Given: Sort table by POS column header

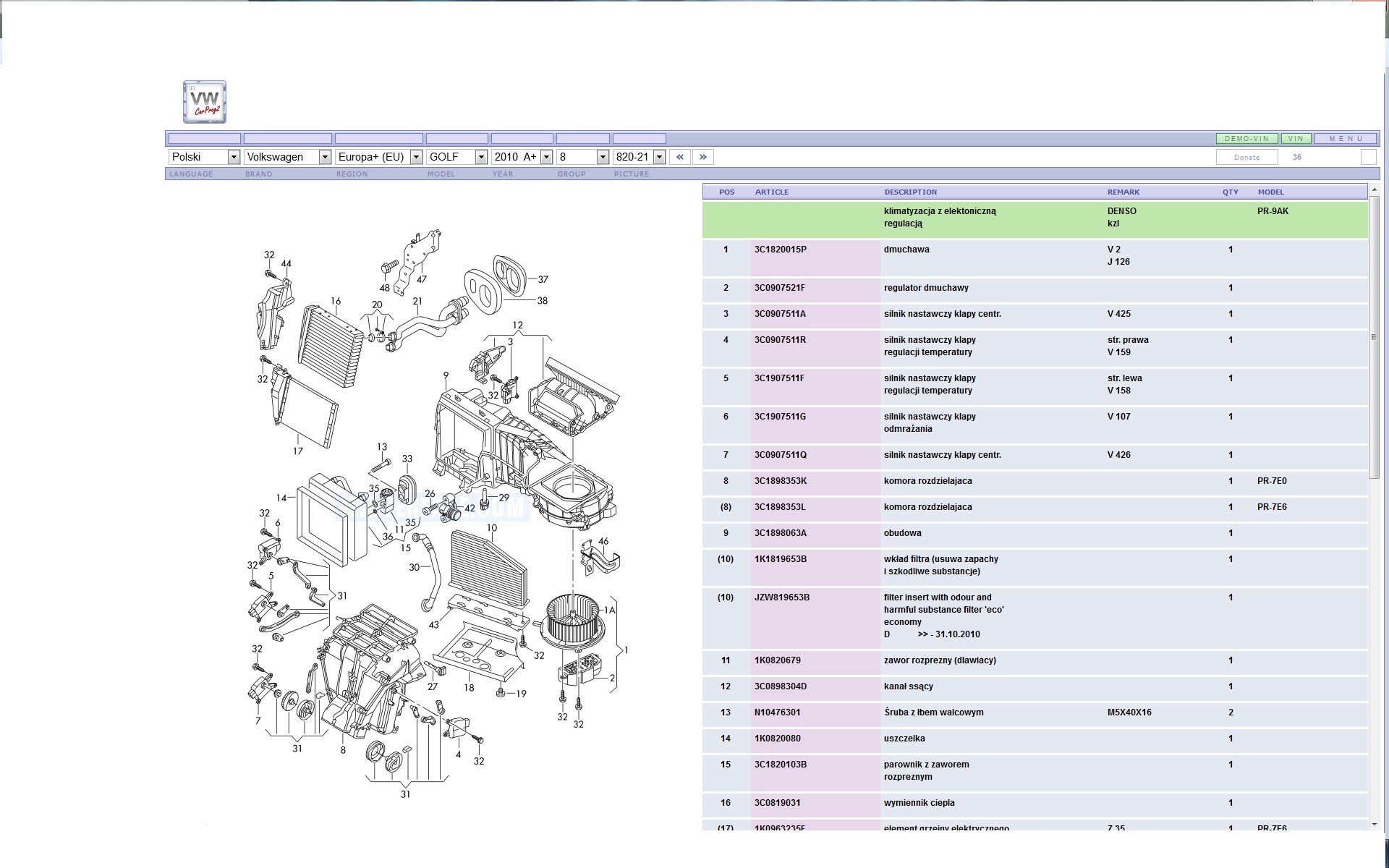Looking at the screenshot, I should coord(727,192).
